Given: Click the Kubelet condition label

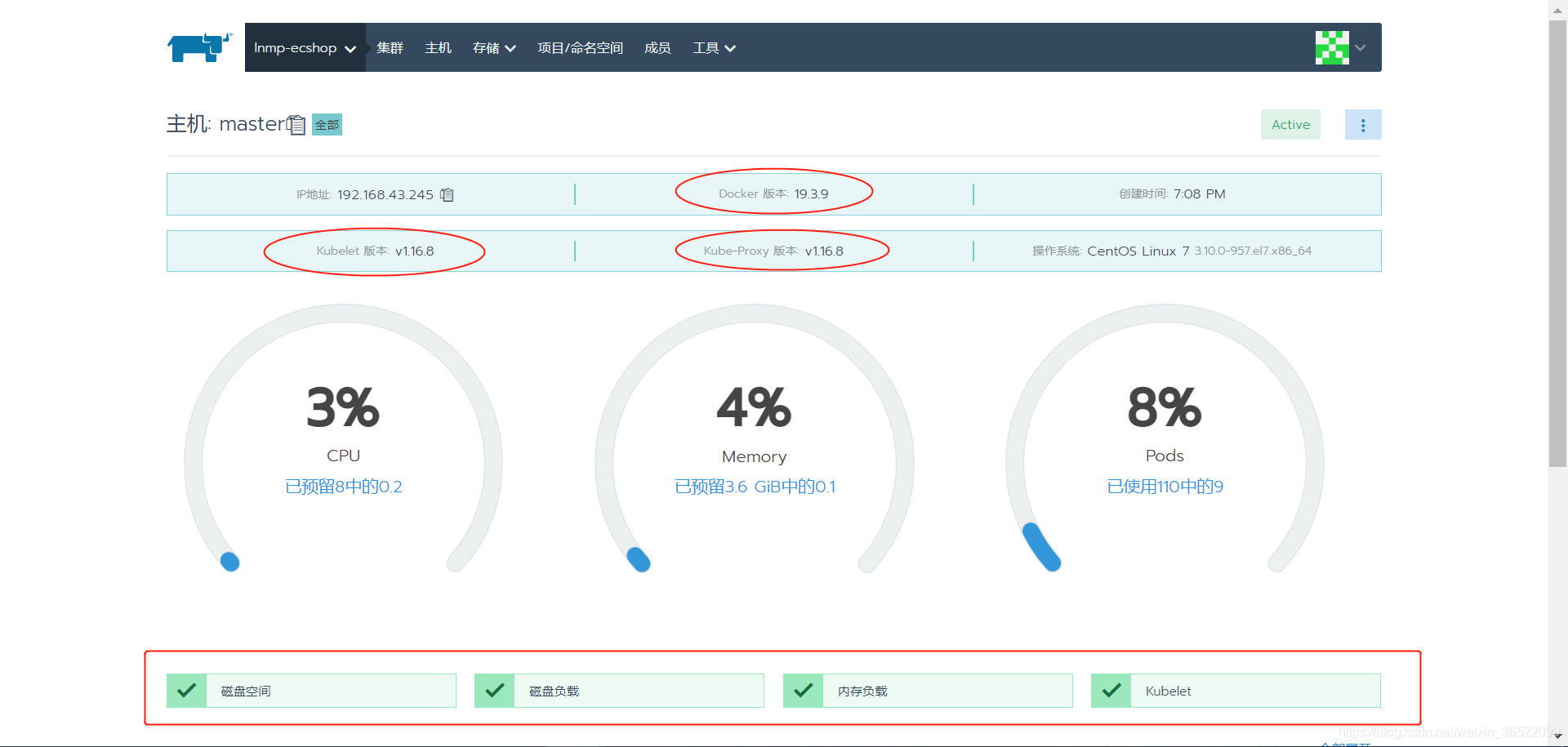Looking at the screenshot, I should pyautogui.click(x=1168, y=691).
